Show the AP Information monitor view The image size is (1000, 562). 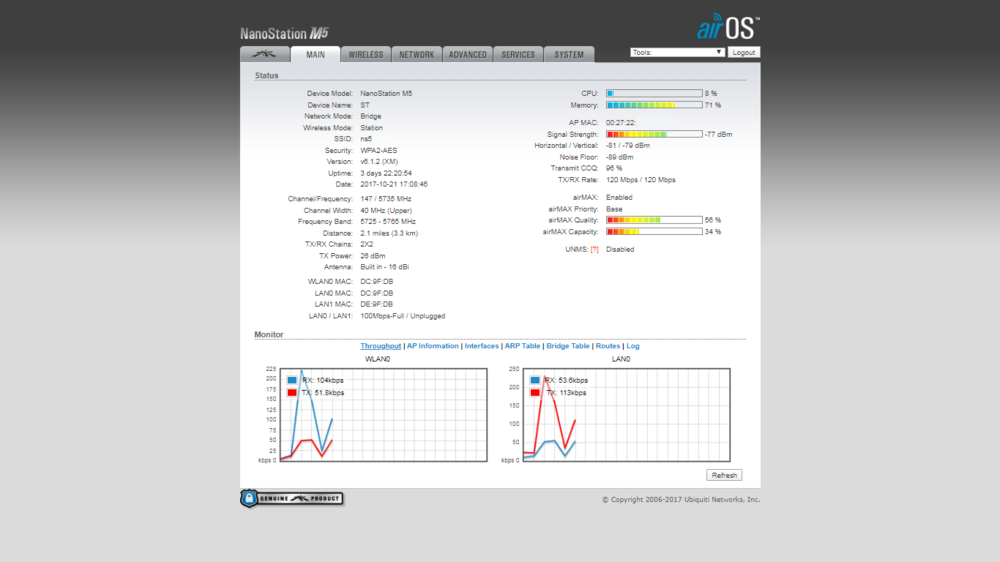(x=432, y=346)
